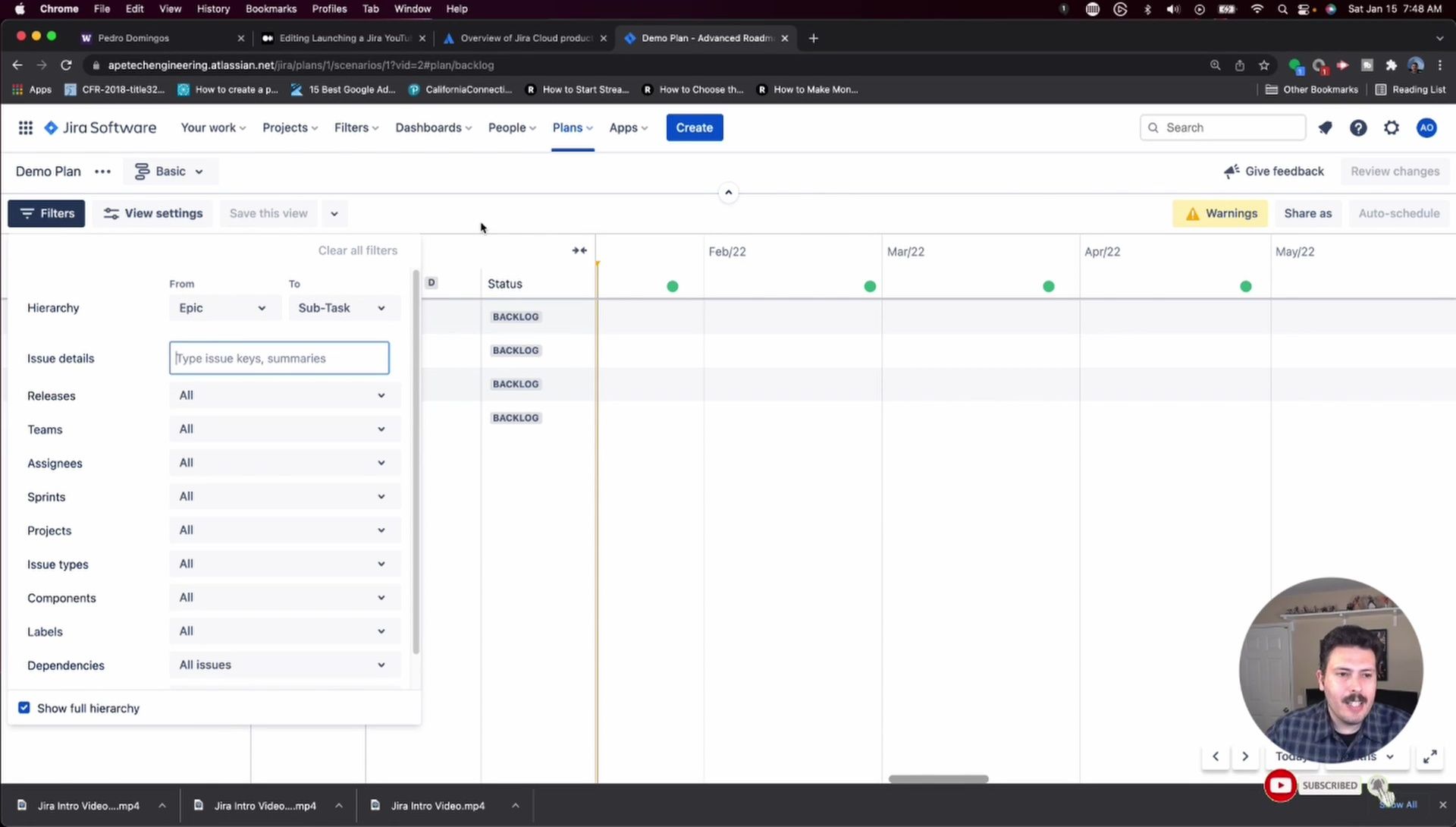Click the D column header badge
The image size is (1456, 827).
pos(431,283)
